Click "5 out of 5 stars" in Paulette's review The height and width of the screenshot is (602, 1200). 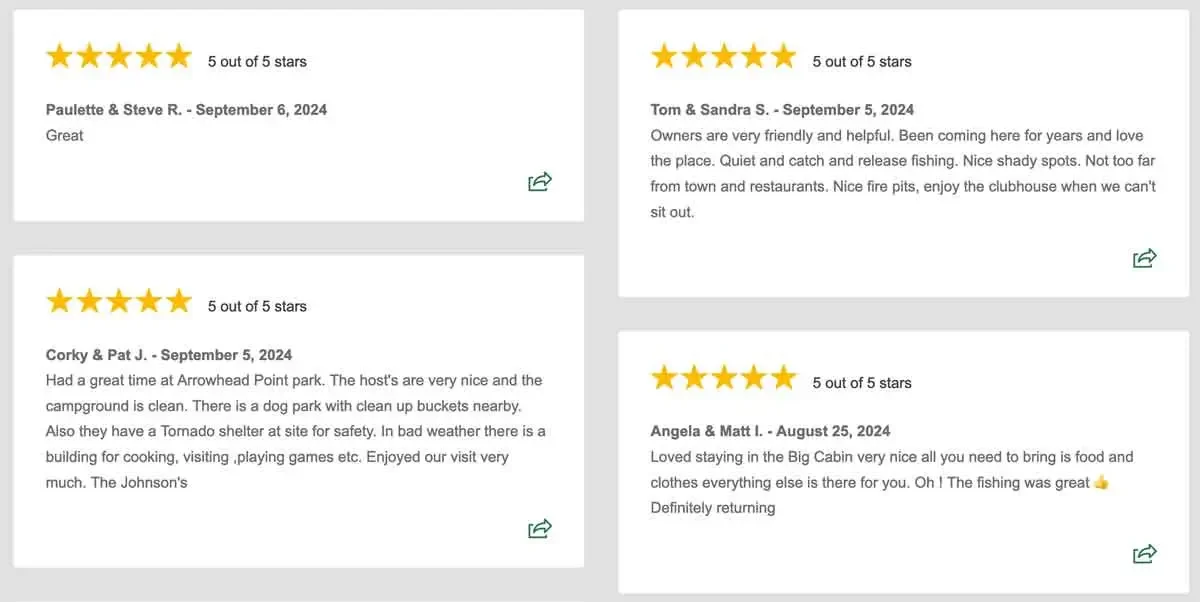[x=257, y=62]
